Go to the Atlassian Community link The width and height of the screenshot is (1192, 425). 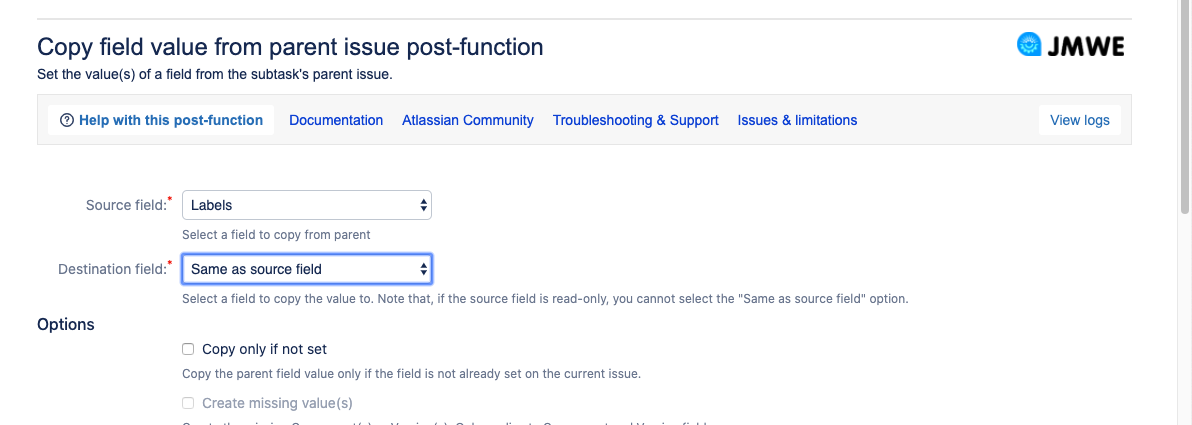(468, 120)
